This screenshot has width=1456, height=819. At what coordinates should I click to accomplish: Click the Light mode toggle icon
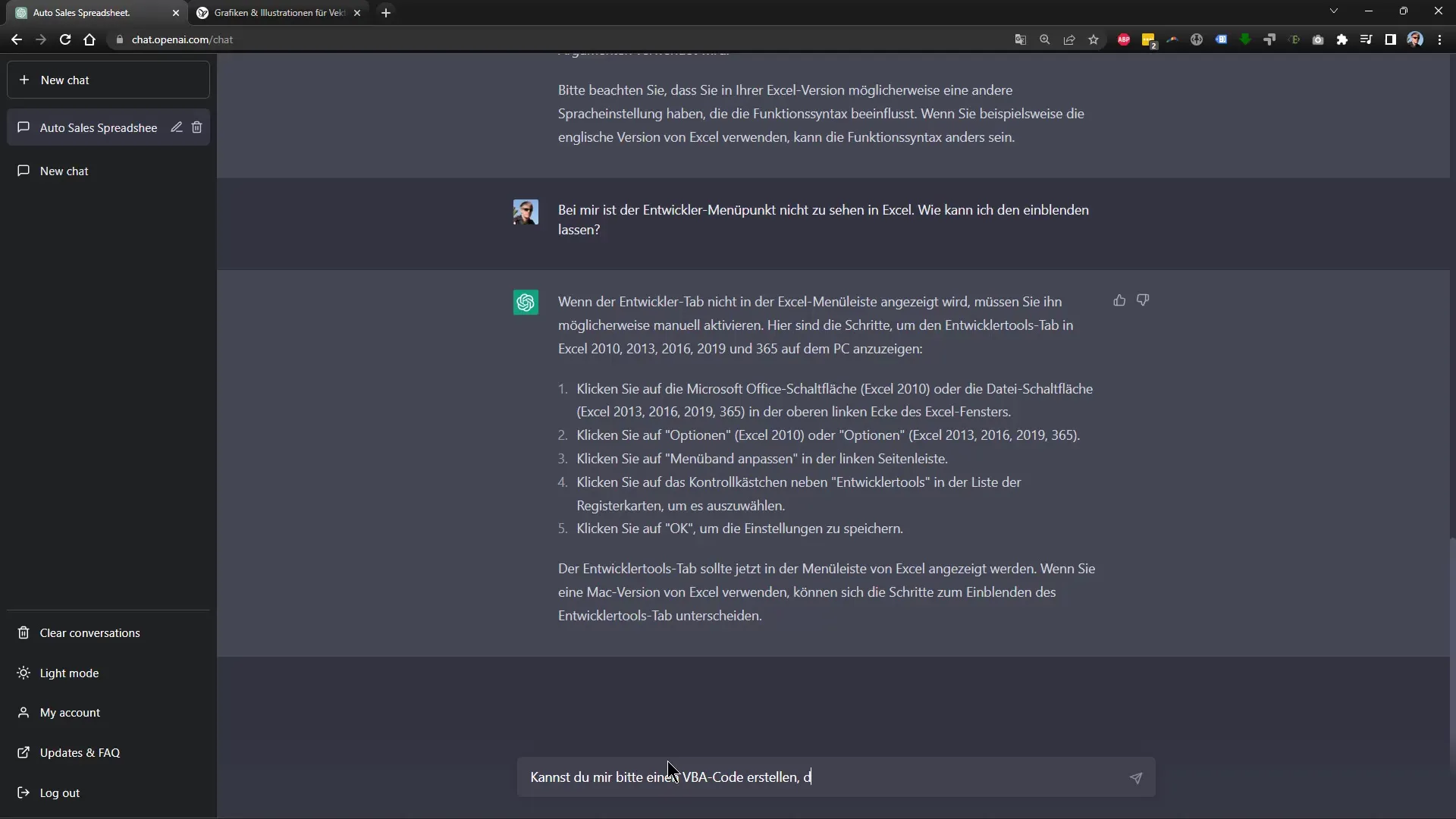click(24, 672)
